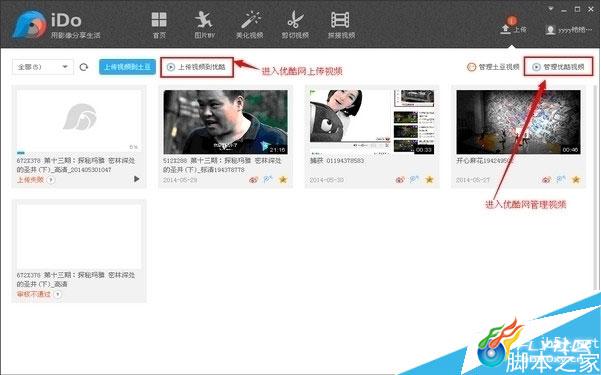The height and width of the screenshot is (375, 601).
Task: Open the 00:33 捕获 video thumbnail
Action: (x=372, y=122)
